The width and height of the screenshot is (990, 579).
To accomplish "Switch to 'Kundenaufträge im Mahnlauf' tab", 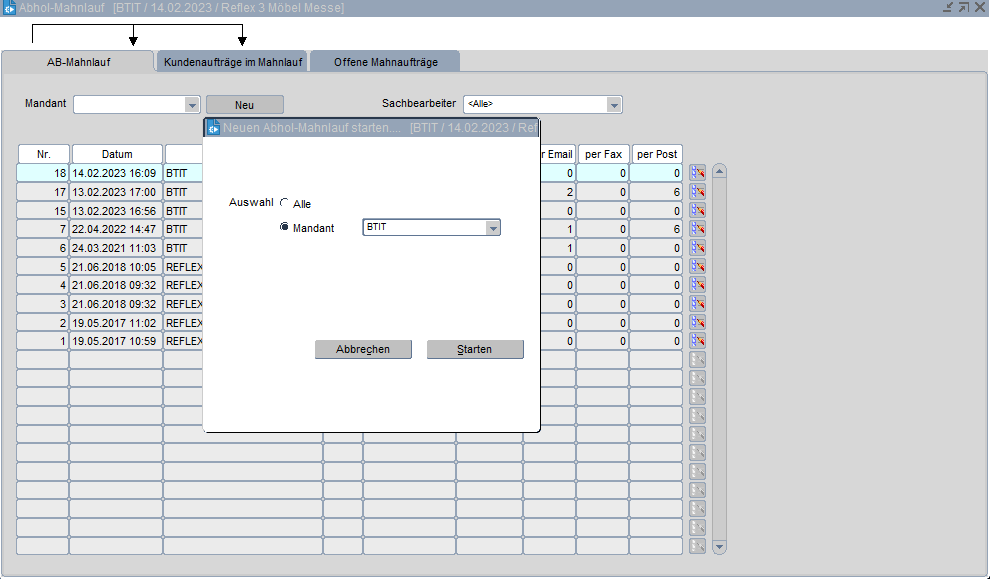I will pos(232,62).
